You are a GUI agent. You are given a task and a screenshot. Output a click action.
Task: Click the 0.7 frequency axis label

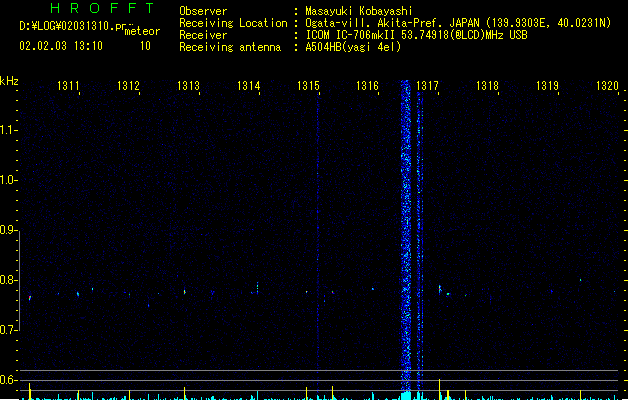point(8,330)
